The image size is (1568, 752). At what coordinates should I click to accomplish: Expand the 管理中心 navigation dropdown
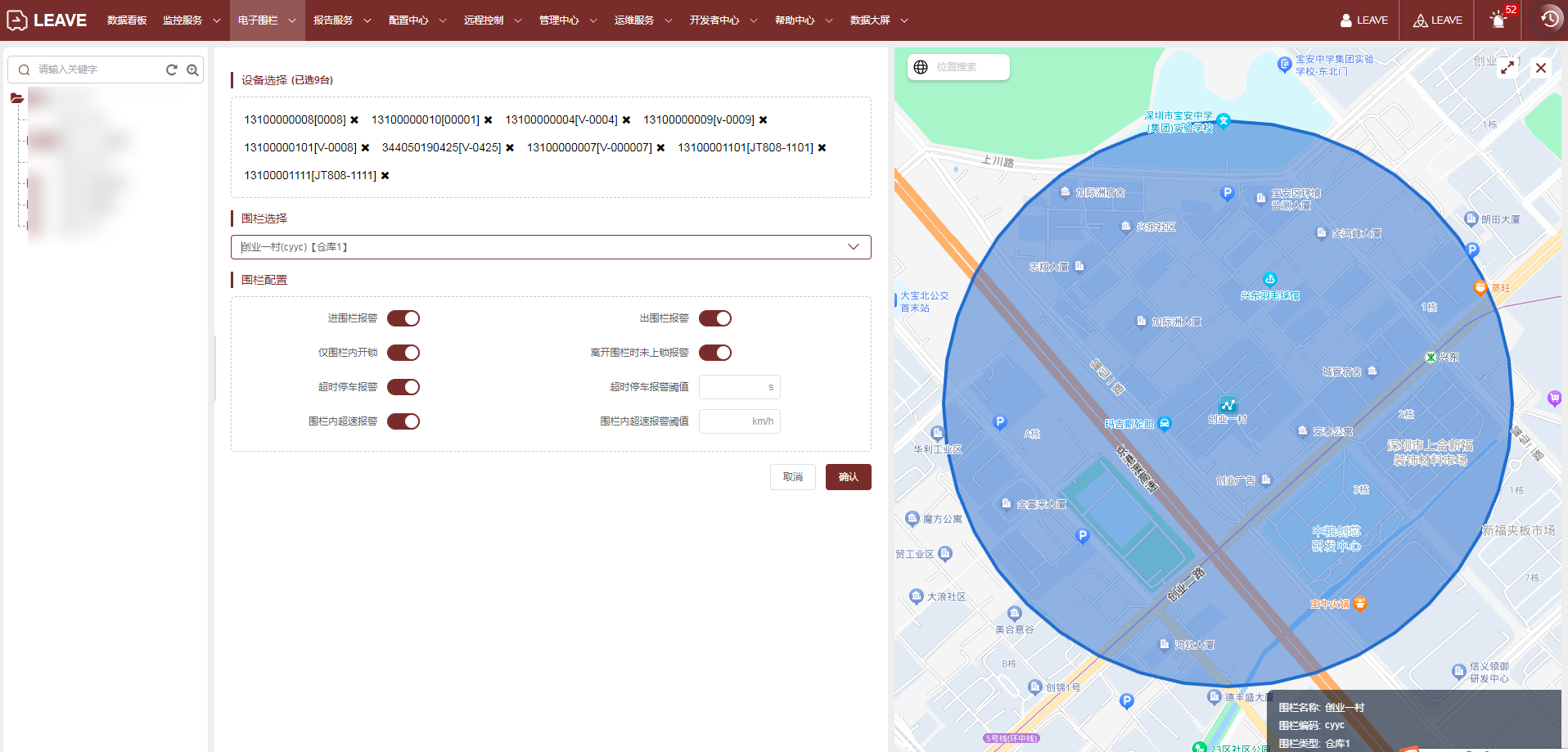(567, 20)
